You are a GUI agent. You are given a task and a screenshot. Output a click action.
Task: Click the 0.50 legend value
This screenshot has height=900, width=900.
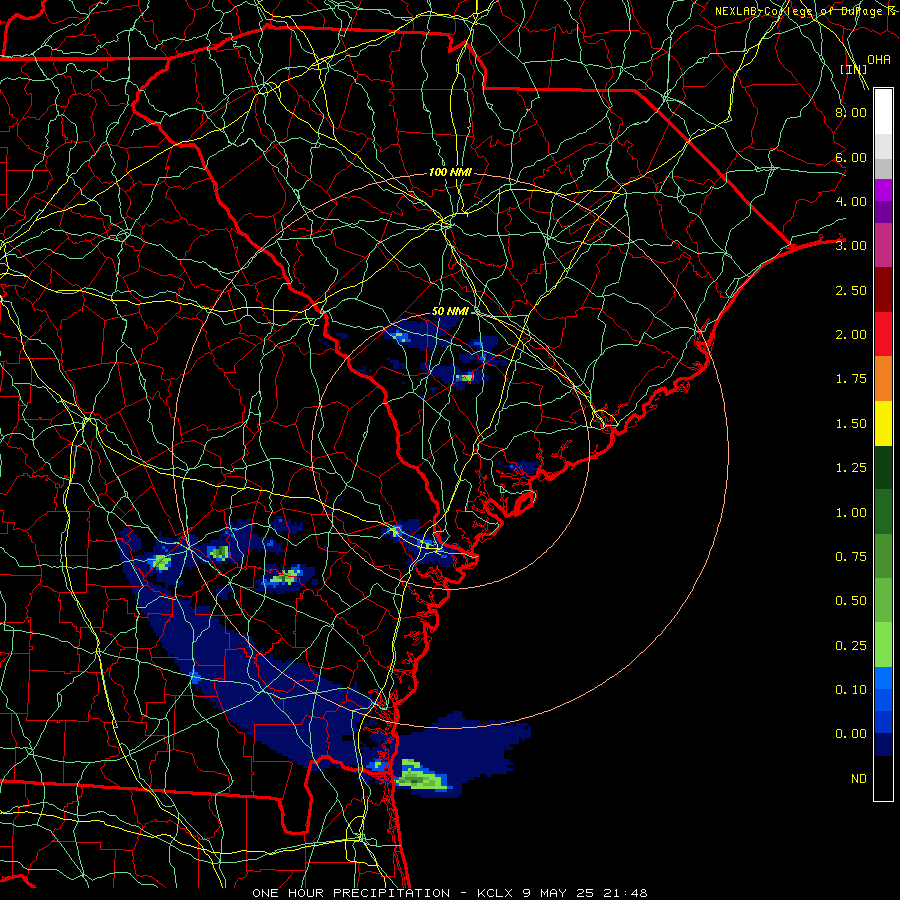pyautogui.click(x=851, y=601)
